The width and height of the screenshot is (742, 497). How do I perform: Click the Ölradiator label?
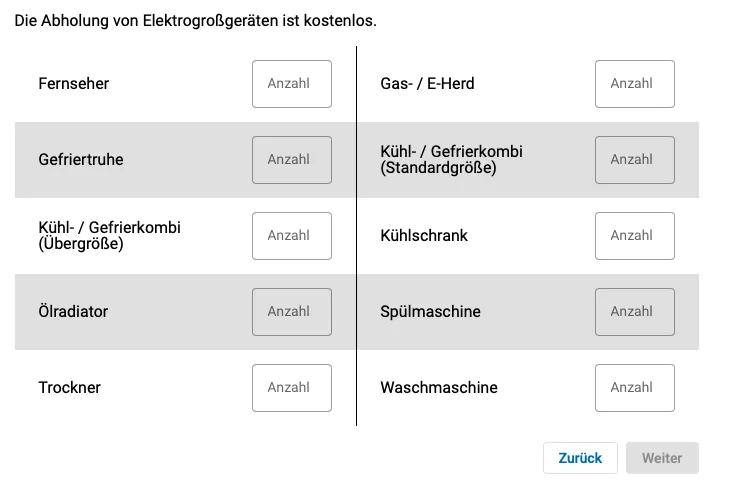pyautogui.click(x=73, y=311)
